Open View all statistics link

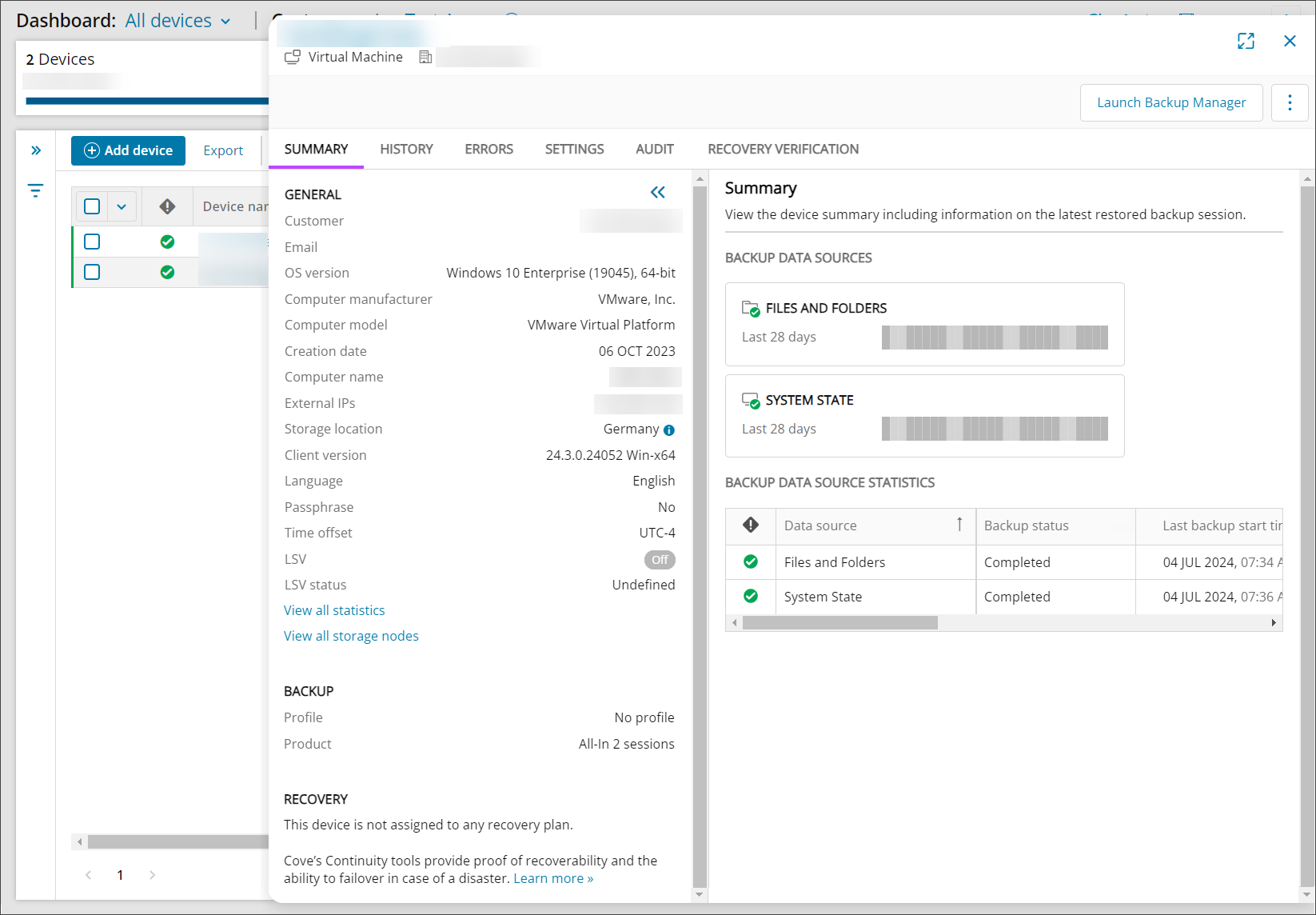click(x=334, y=610)
